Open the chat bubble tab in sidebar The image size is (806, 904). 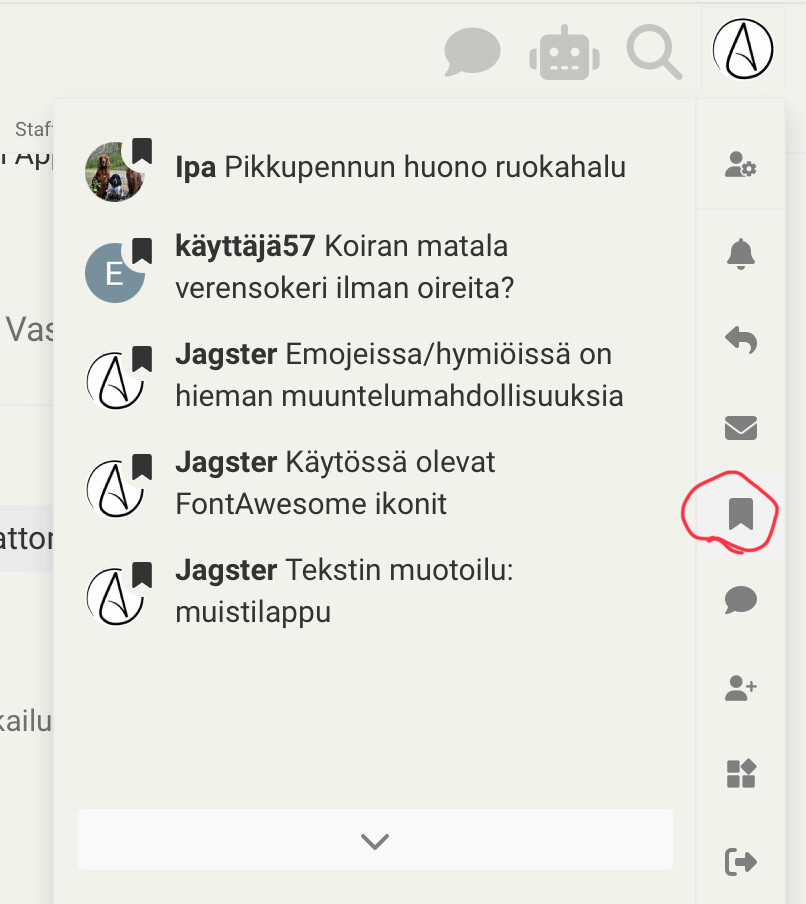point(740,600)
